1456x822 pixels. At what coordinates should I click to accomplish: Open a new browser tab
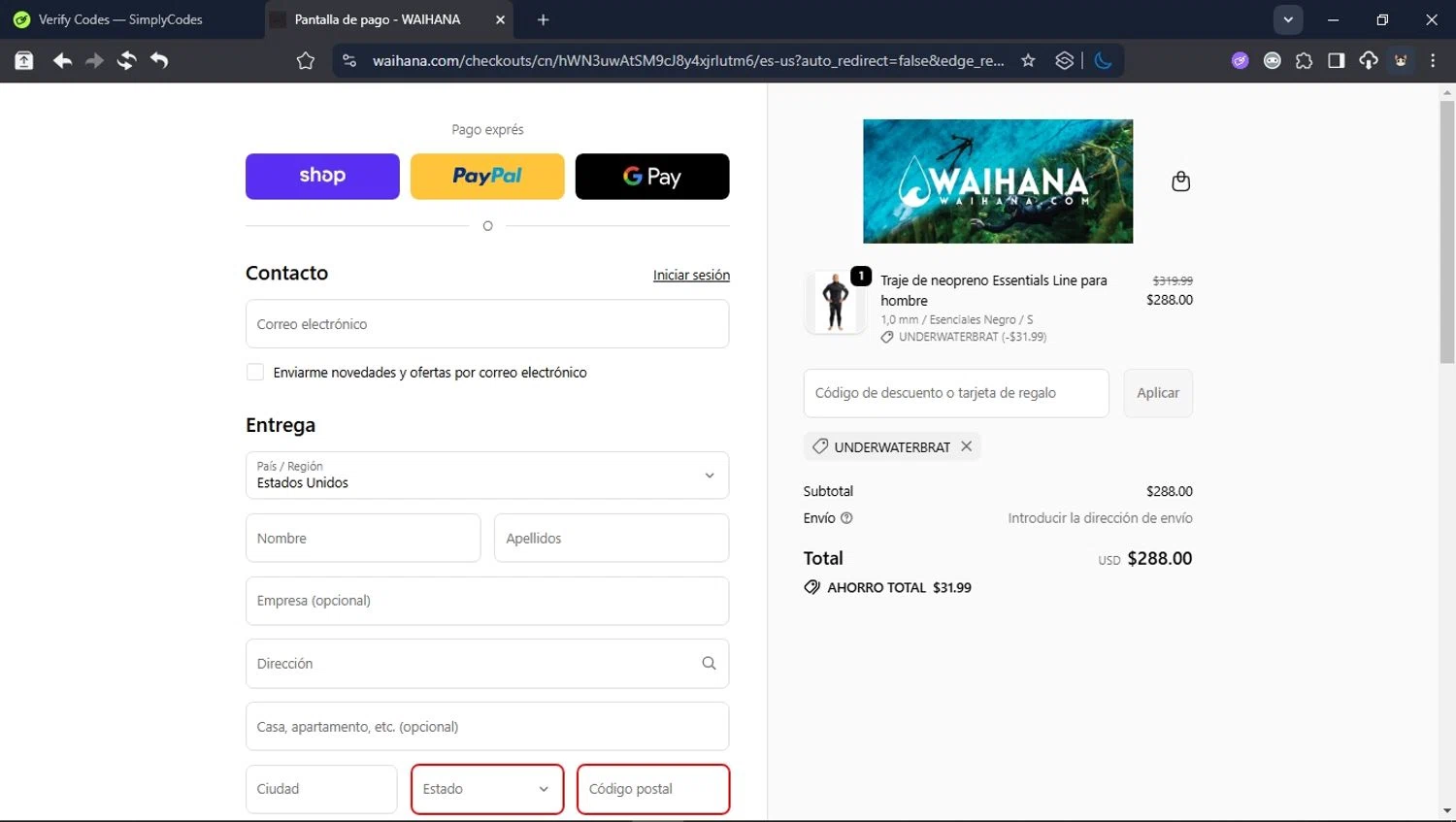(x=543, y=19)
